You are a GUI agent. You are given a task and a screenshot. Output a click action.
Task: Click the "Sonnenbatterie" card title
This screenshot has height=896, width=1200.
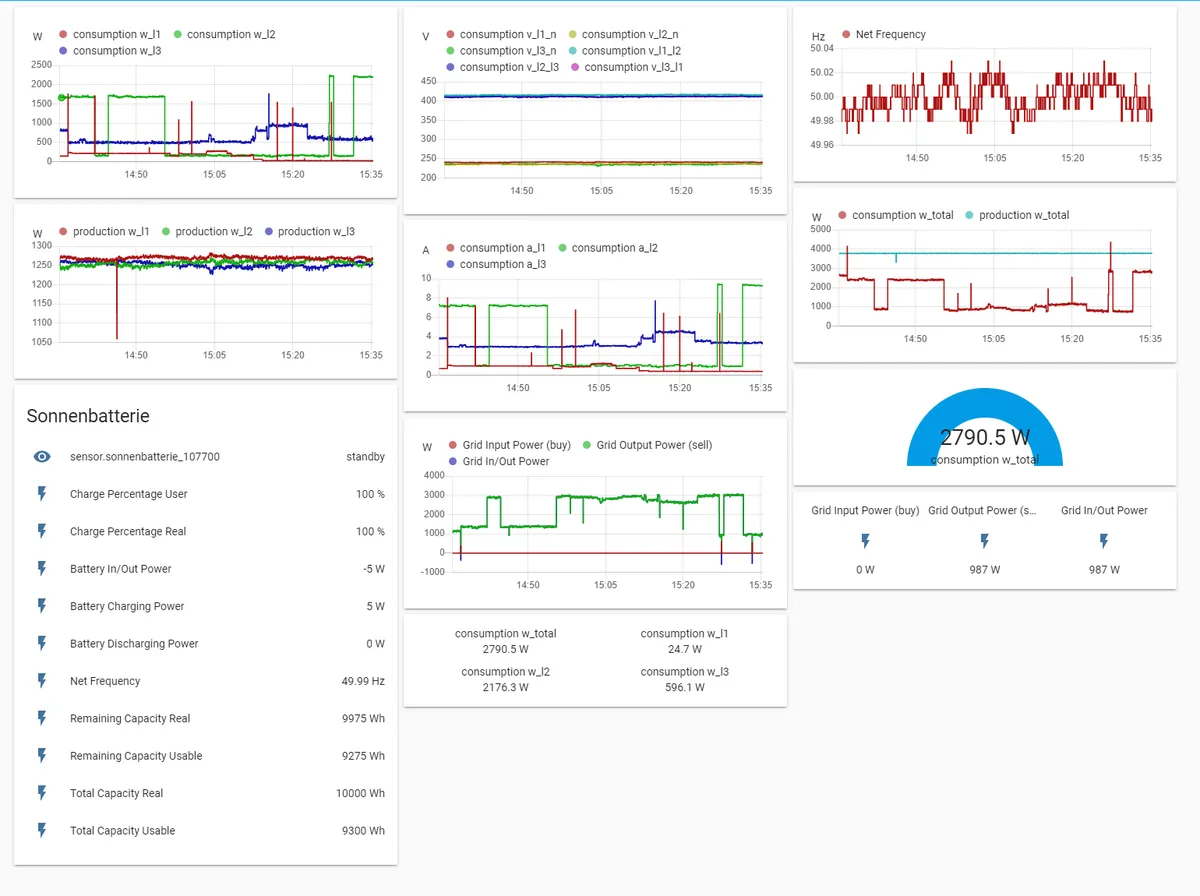pyautogui.click(x=88, y=416)
